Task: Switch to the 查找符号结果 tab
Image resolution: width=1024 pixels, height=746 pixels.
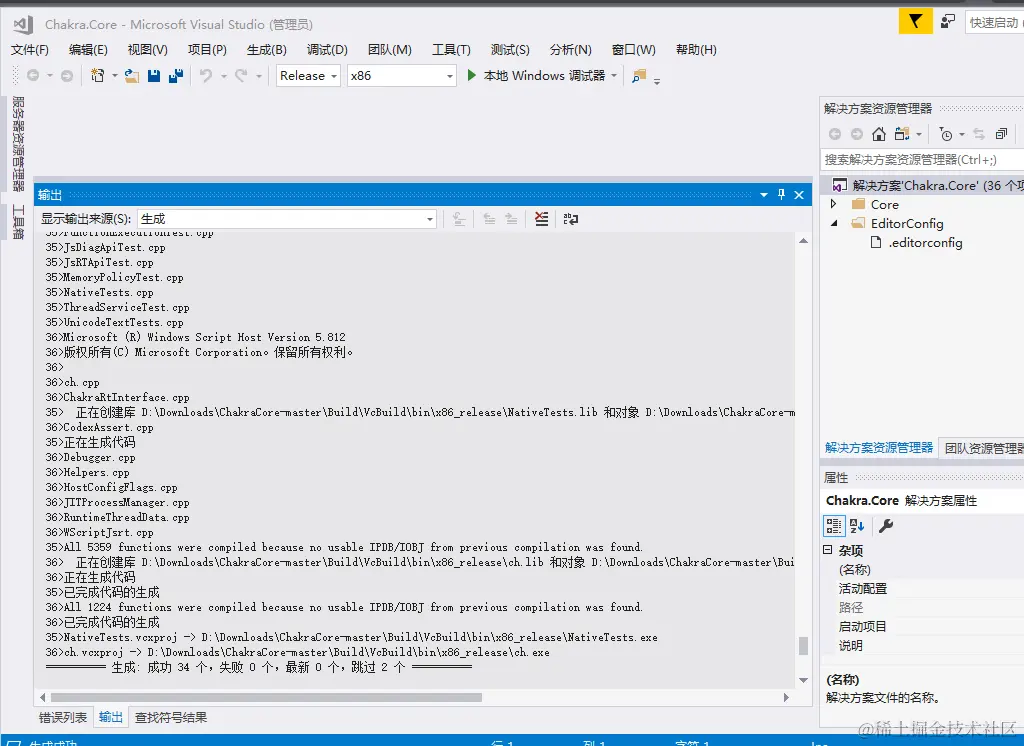Action: click(x=171, y=717)
